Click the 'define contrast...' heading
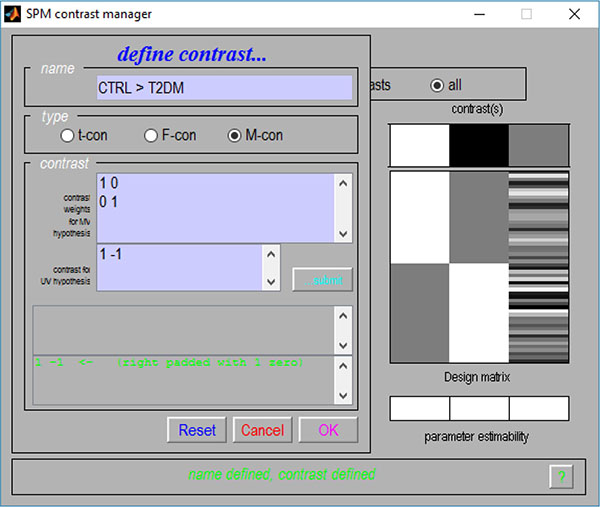The image size is (600, 507). click(192, 54)
